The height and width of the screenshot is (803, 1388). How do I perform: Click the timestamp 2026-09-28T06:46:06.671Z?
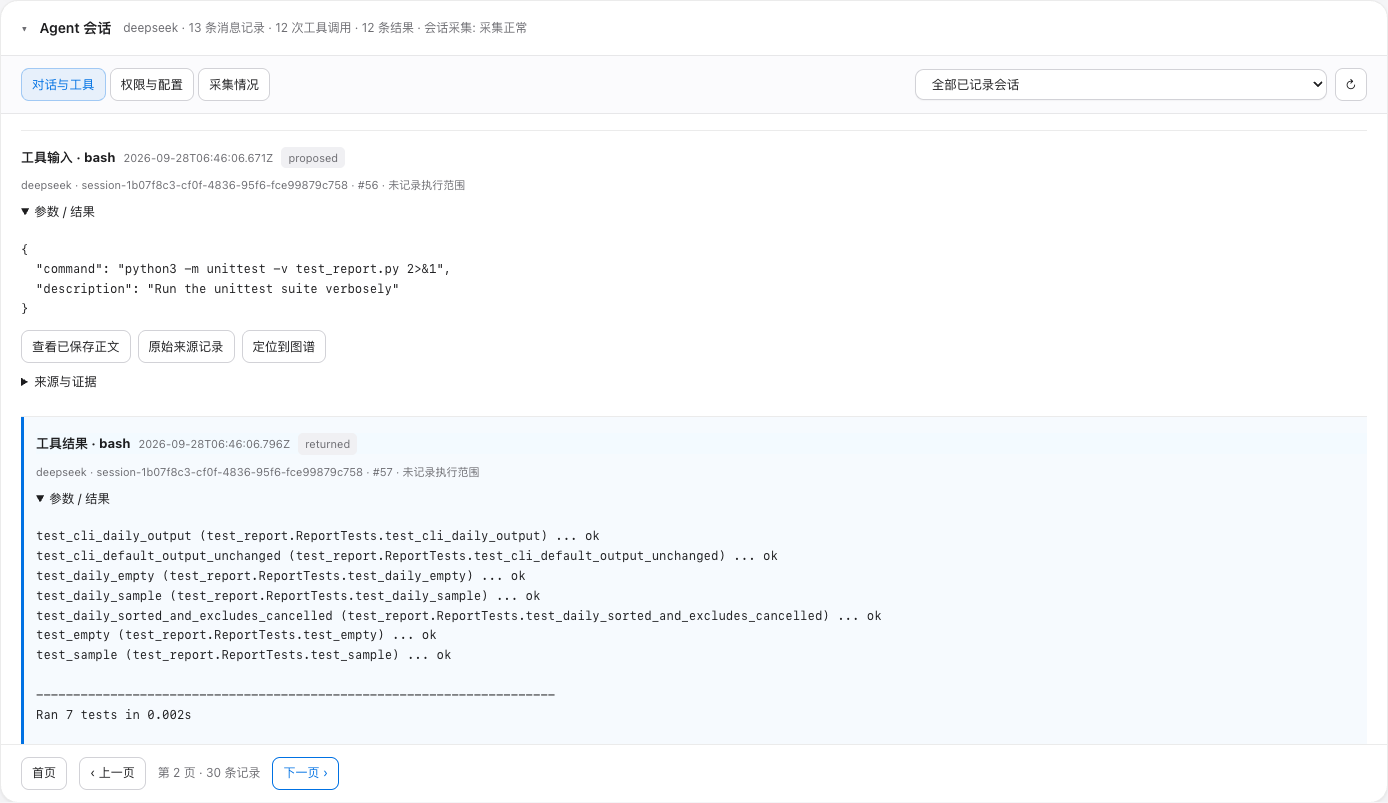(198, 158)
